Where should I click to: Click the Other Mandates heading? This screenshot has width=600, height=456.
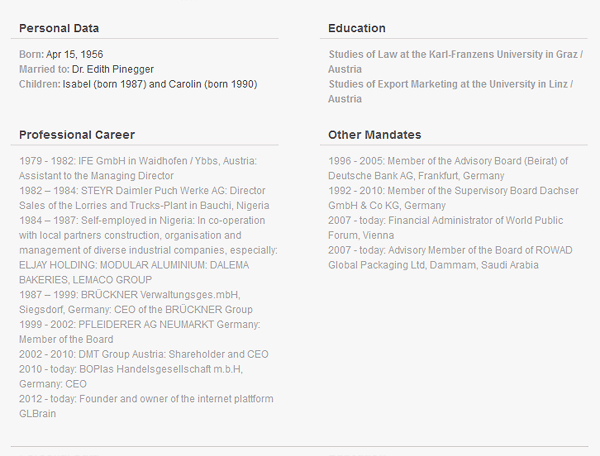tap(375, 135)
